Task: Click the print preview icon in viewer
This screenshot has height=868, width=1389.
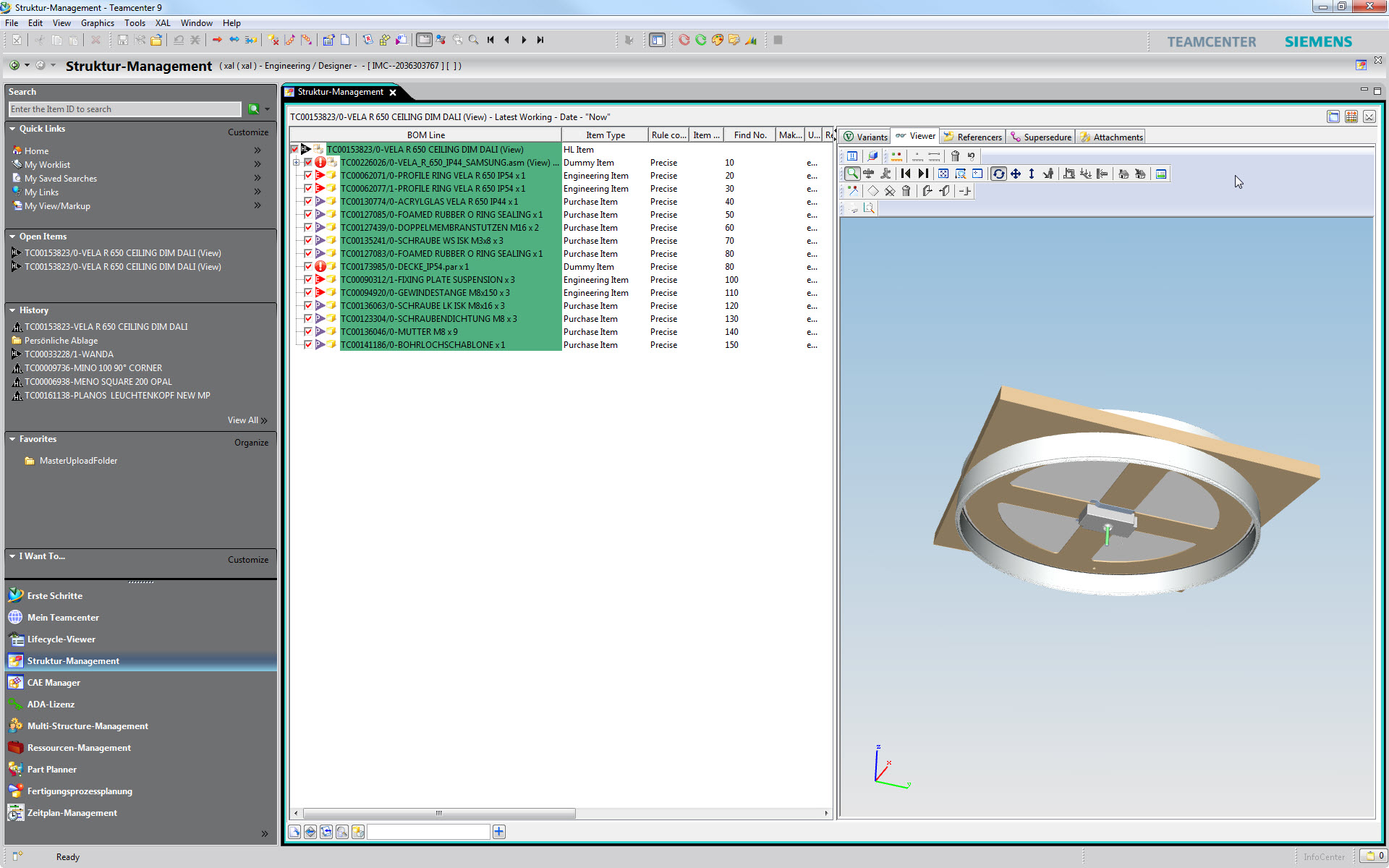Action: click(x=869, y=208)
